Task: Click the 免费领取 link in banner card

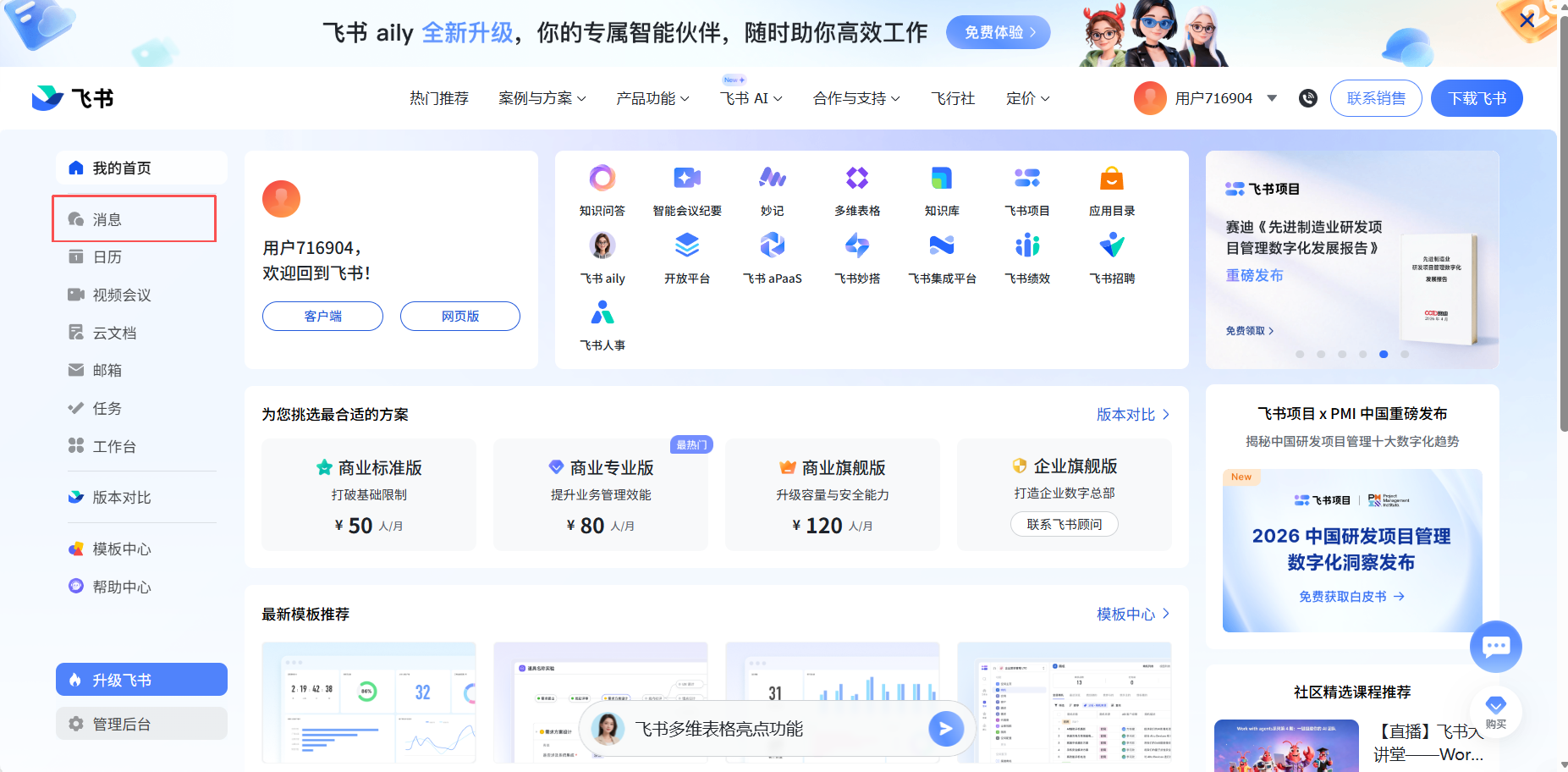Action: tap(1250, 331)
